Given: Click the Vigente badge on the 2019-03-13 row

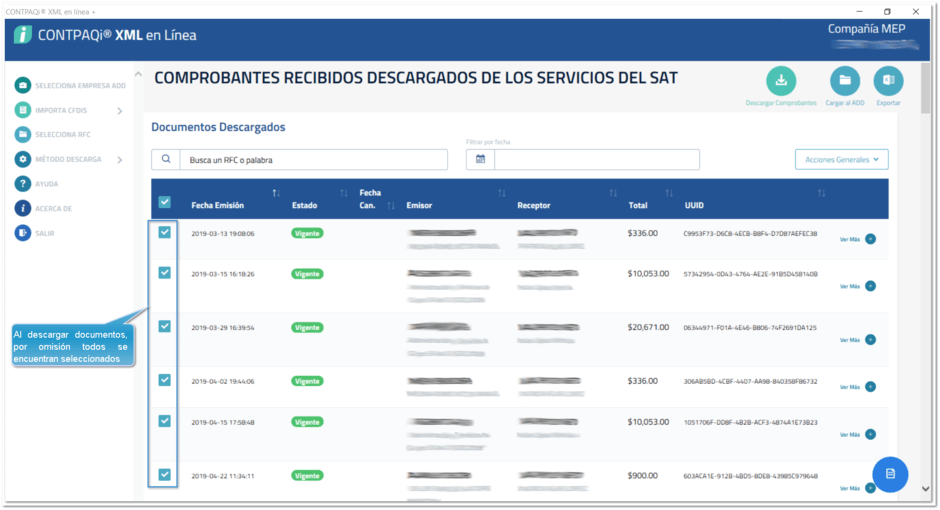Looking at the screenshot, I should [307, 233].
